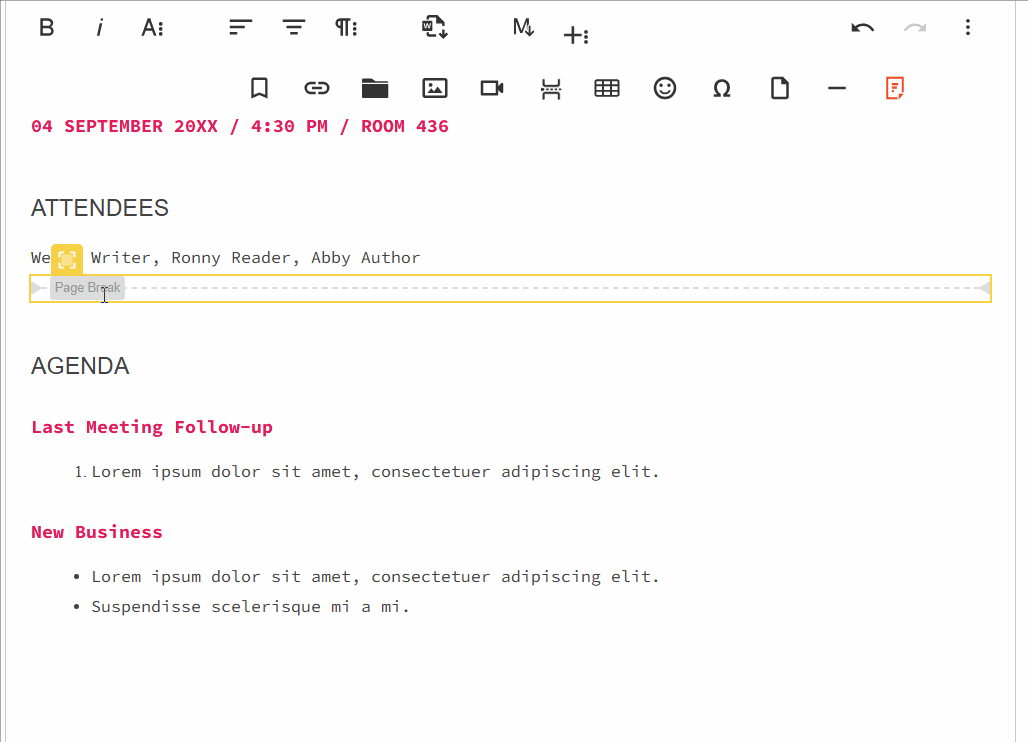The image size is (1028, 742).
Task: Open the emoji picker
Action: (x=665, y=88)
